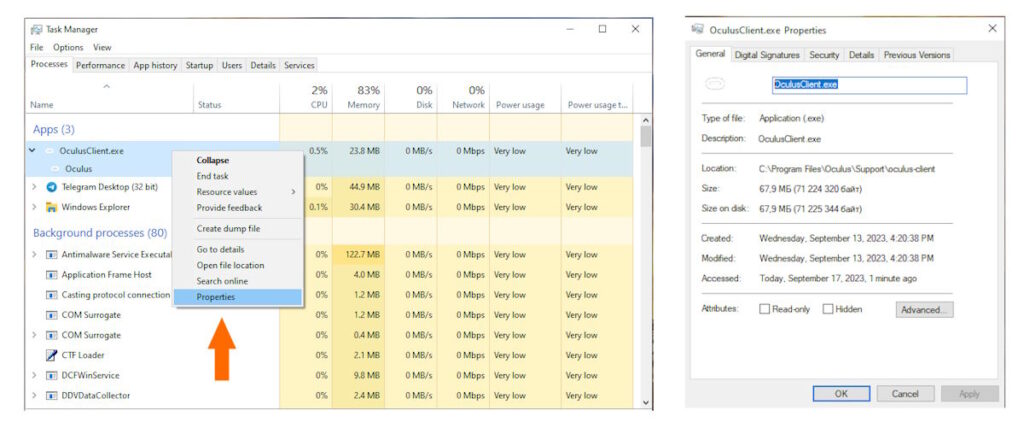This screenshot has height=428, width=1024.
Task: Switch to the Performance tab
Action: point(100,65)
